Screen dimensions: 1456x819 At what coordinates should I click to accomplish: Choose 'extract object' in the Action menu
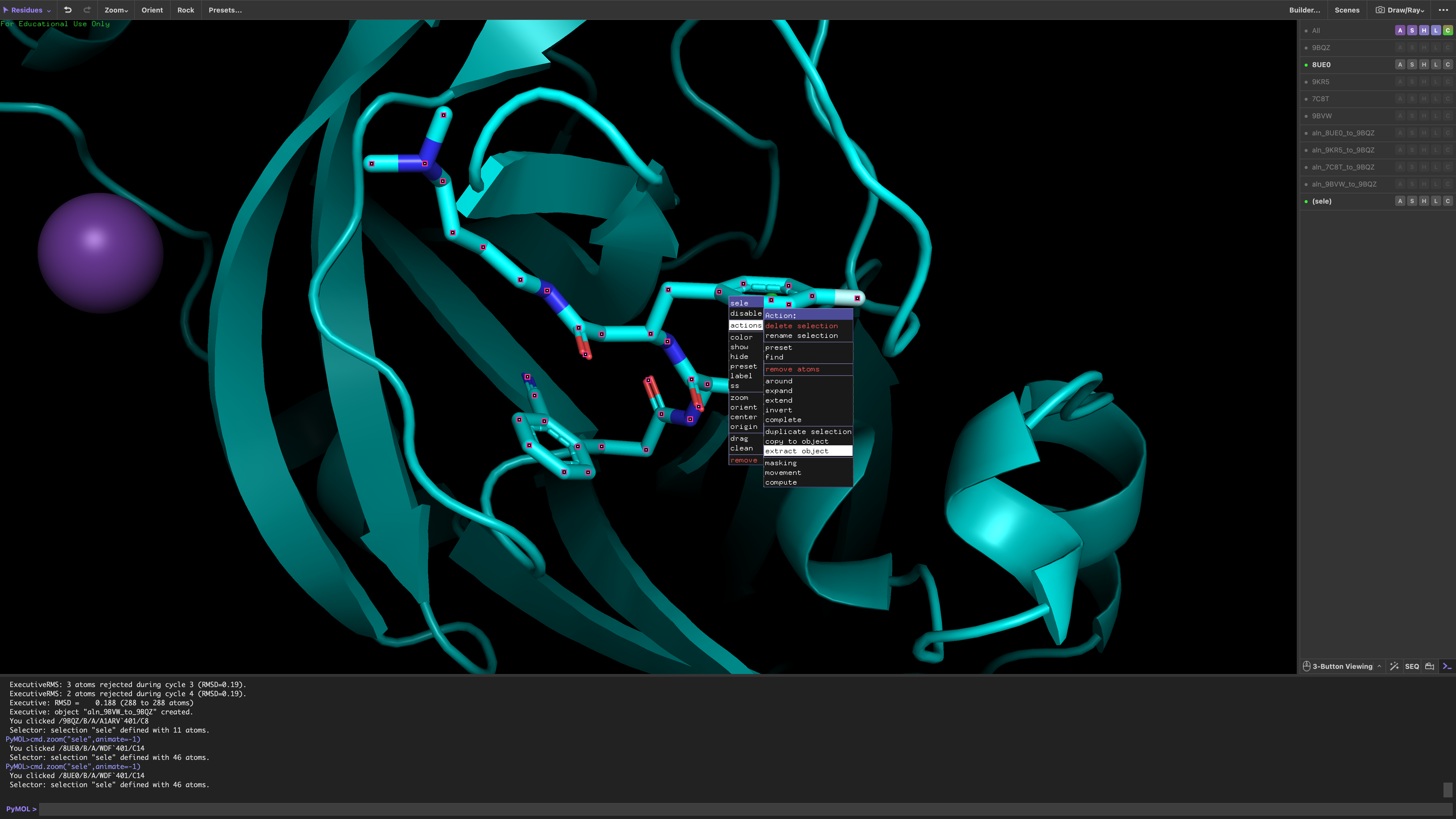click(x=796, y=451)
